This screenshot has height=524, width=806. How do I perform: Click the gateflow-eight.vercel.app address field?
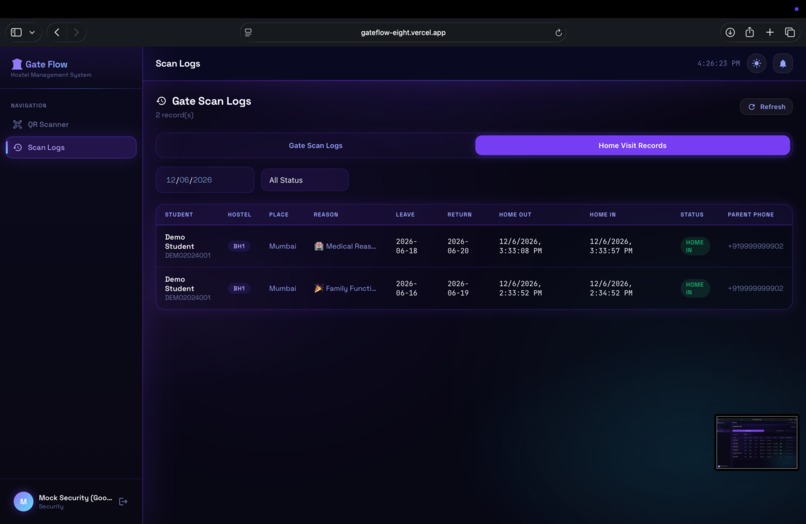(403, 32)
